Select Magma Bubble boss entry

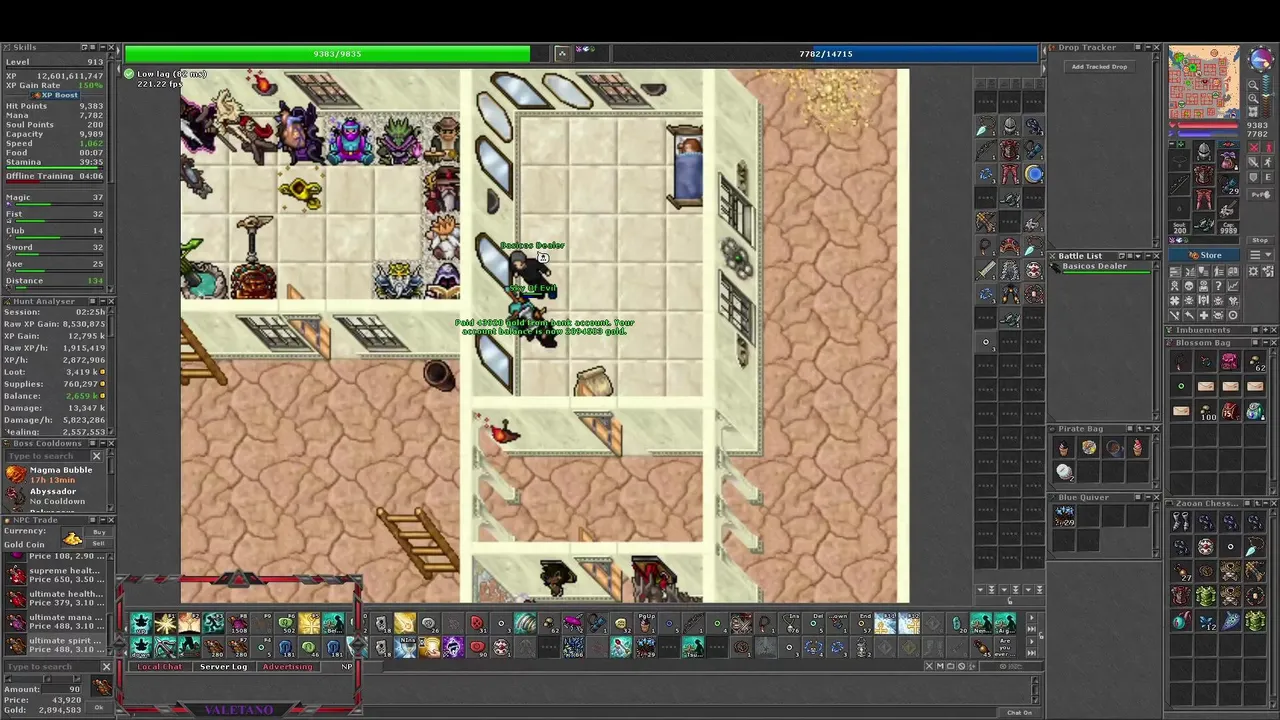pyautogui.click(x=55, y=475)
